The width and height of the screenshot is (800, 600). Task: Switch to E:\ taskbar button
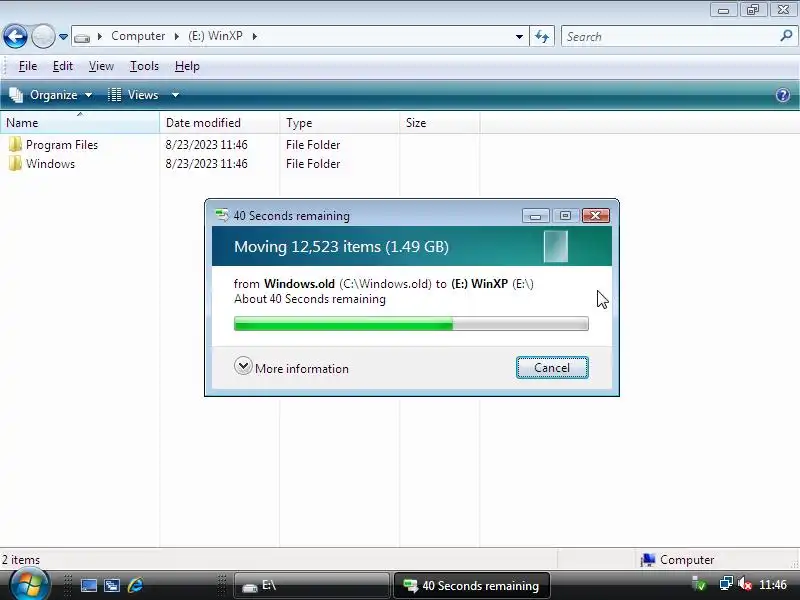tap(311, 586)
